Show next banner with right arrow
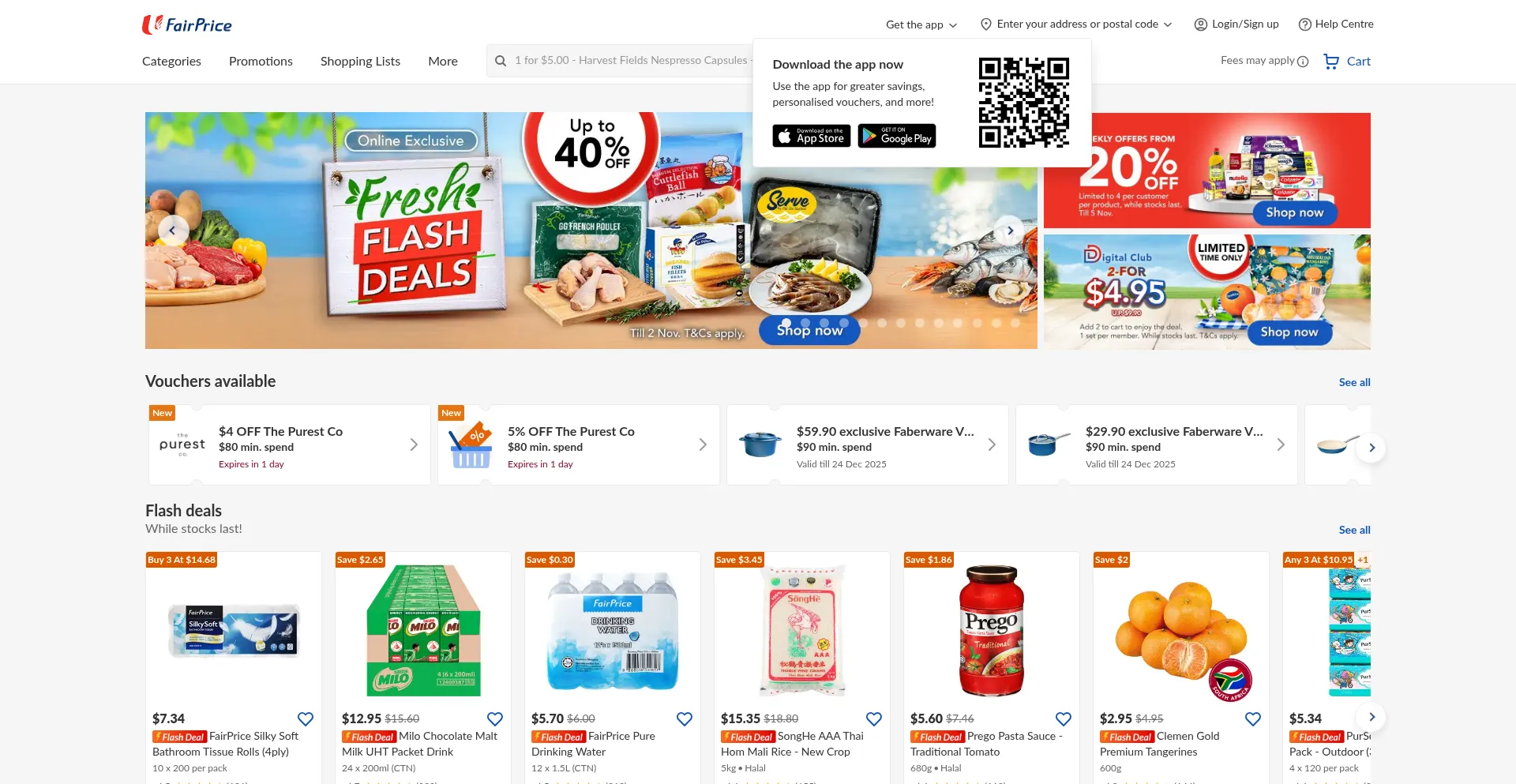This screenshot has width=1516, height=784. pos(1010,231)
